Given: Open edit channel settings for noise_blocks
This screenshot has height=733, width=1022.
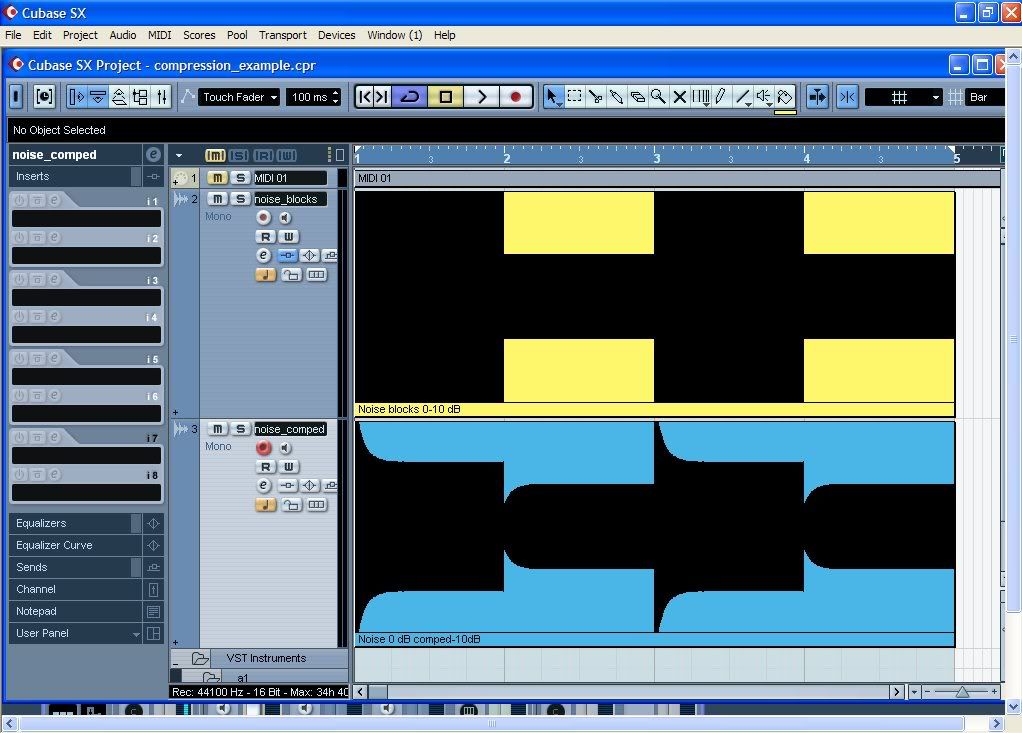Looking at the screenshot, I should pyautogui.click(x=263, y=255).
